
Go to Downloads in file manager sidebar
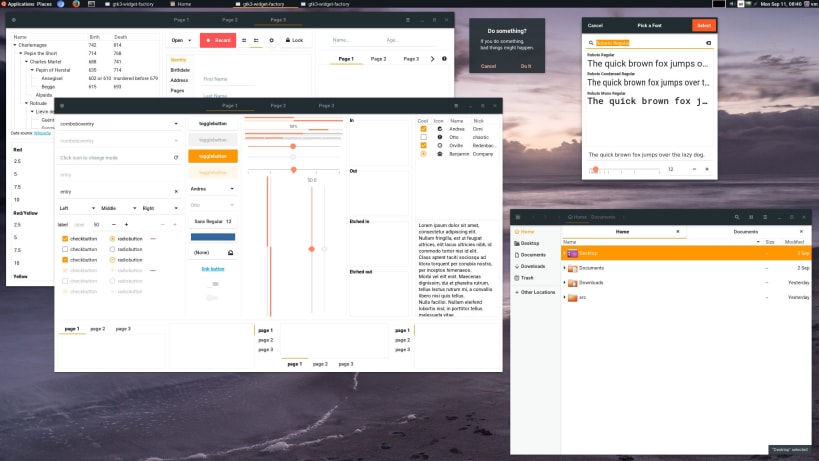coord(530,266)
